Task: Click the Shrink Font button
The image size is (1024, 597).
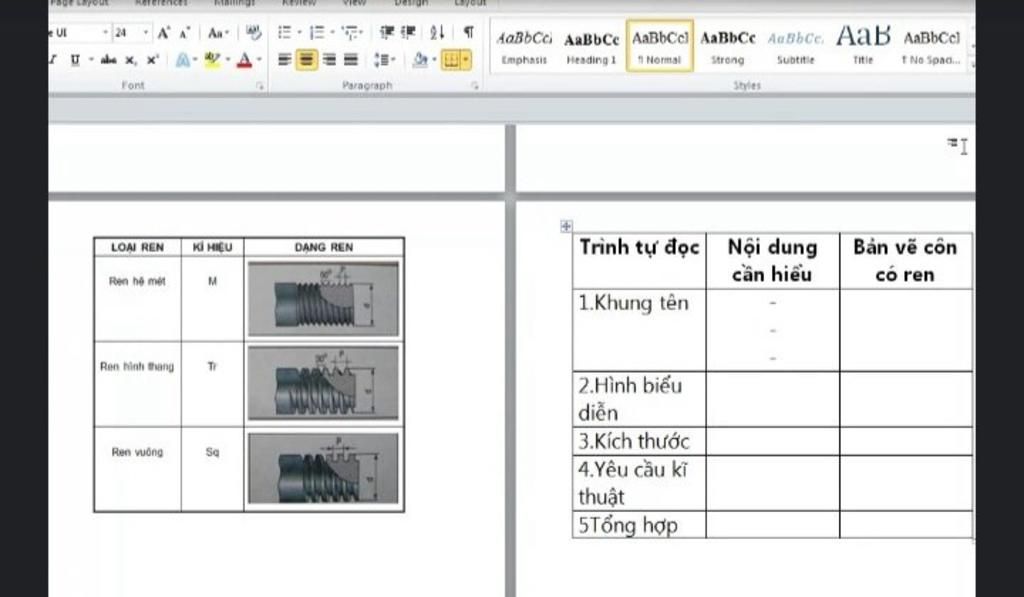Action: (x=185, y=33)
